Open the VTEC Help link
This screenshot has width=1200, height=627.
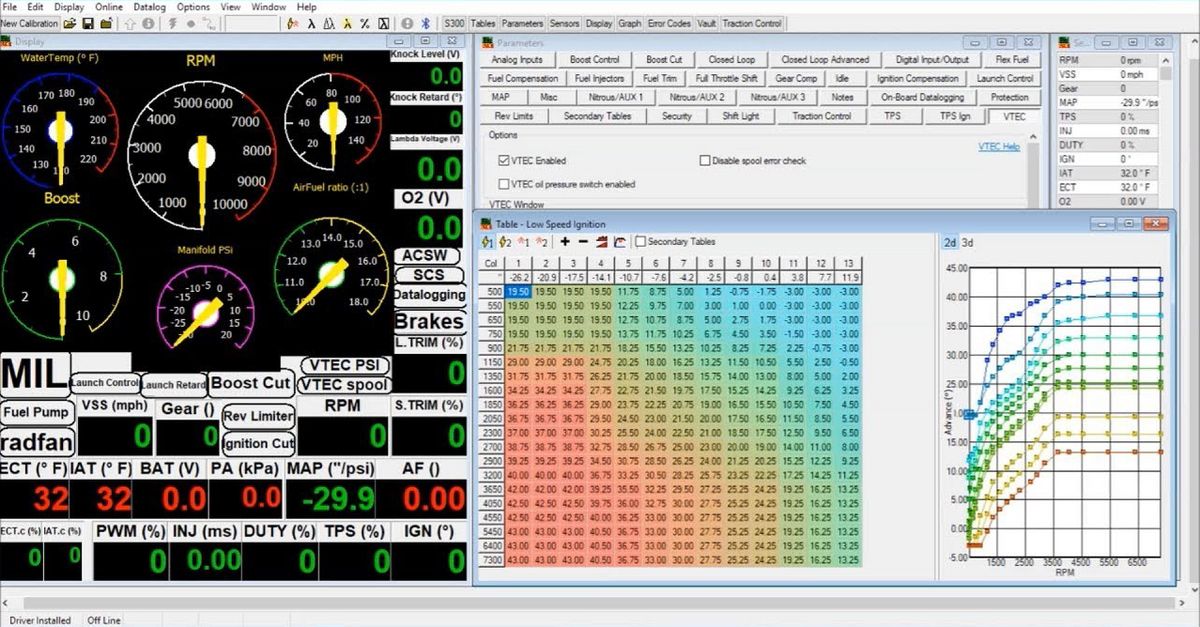998,145
